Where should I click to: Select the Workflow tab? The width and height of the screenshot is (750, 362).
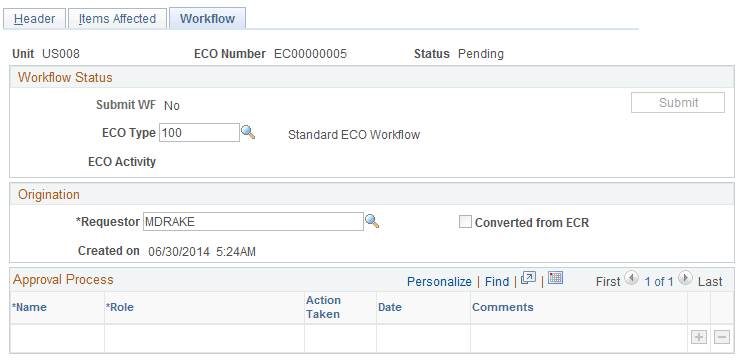[208, 19]
